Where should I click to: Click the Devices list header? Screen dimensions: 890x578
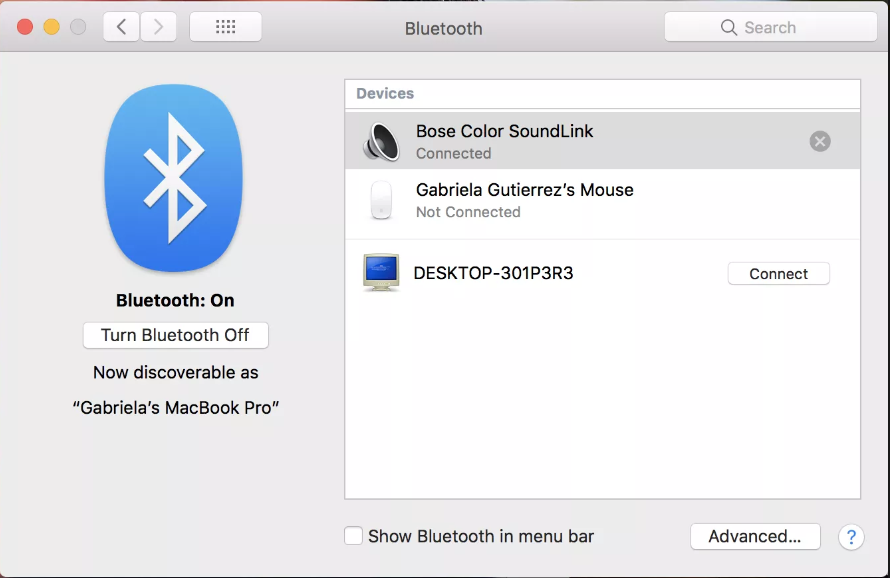[x=602, y=94]
